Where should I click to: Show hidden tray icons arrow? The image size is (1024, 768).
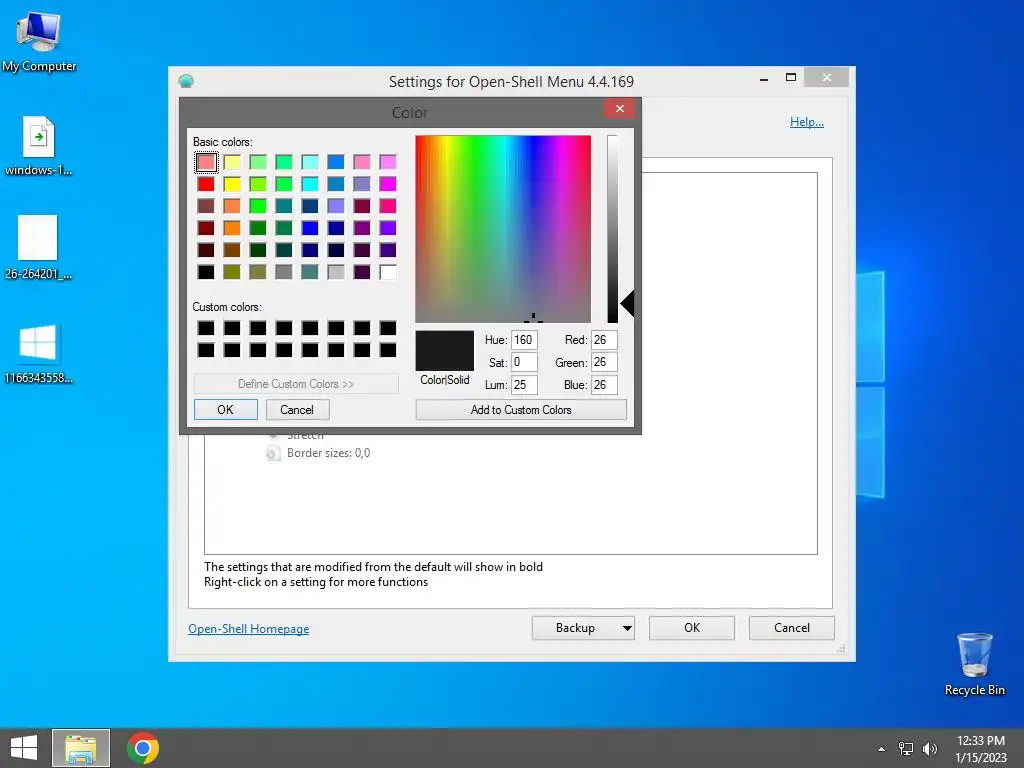pyautogui.click(x=881, y=749)
